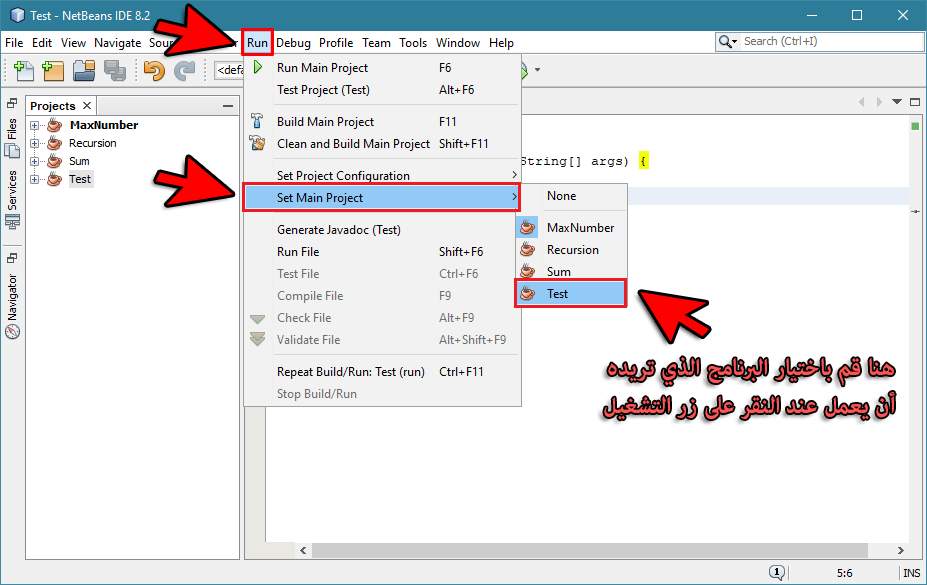This screenshot has width=927, height=585.
Task: Select Recursion in the Projects tree
Action: point(92,143)
